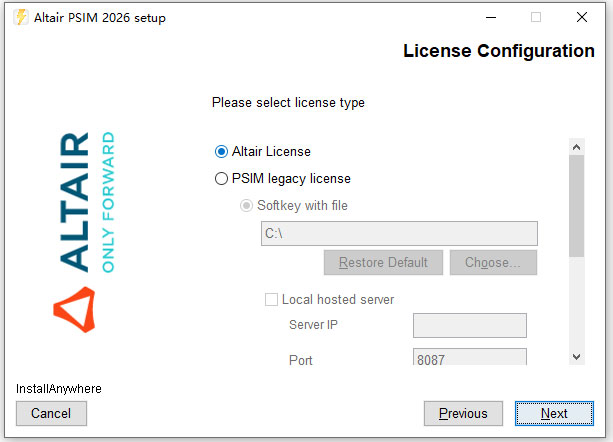Choose the PSIM legacy license option
The height and width of the screenshot is (442, 613).
tap(222, 179)
